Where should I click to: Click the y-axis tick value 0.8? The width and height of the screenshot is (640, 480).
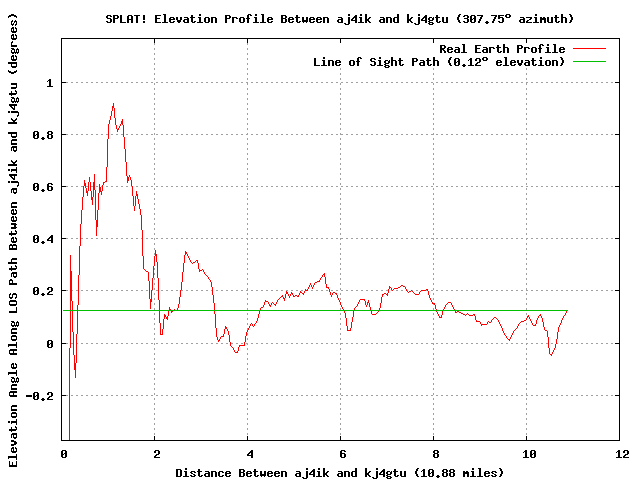(x=43, y=135)
